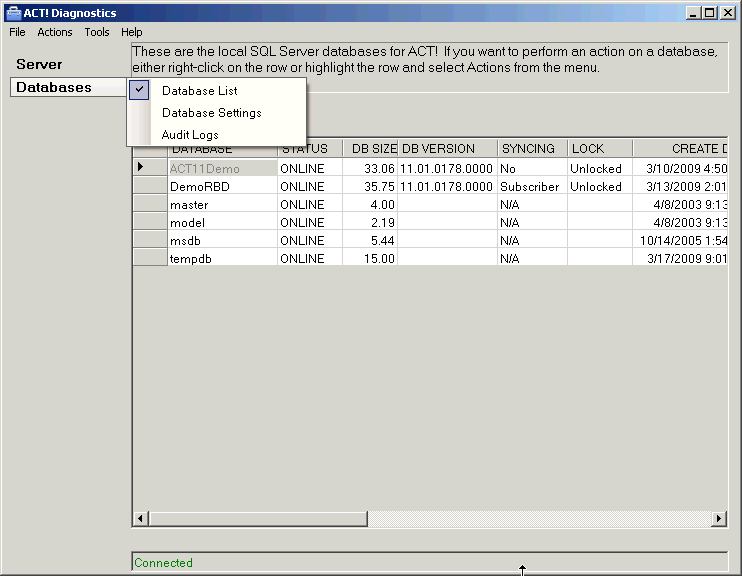742x576 pixels.
Task: Select the Databases sidebar section
Action: [54, 87]
